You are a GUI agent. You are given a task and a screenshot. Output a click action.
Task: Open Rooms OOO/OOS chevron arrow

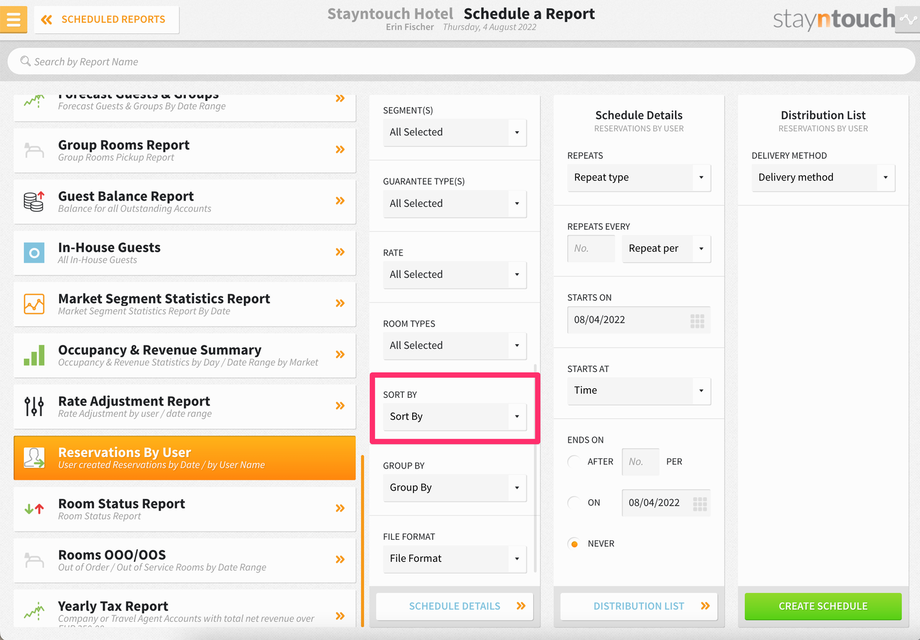click(x=340, y=559)
